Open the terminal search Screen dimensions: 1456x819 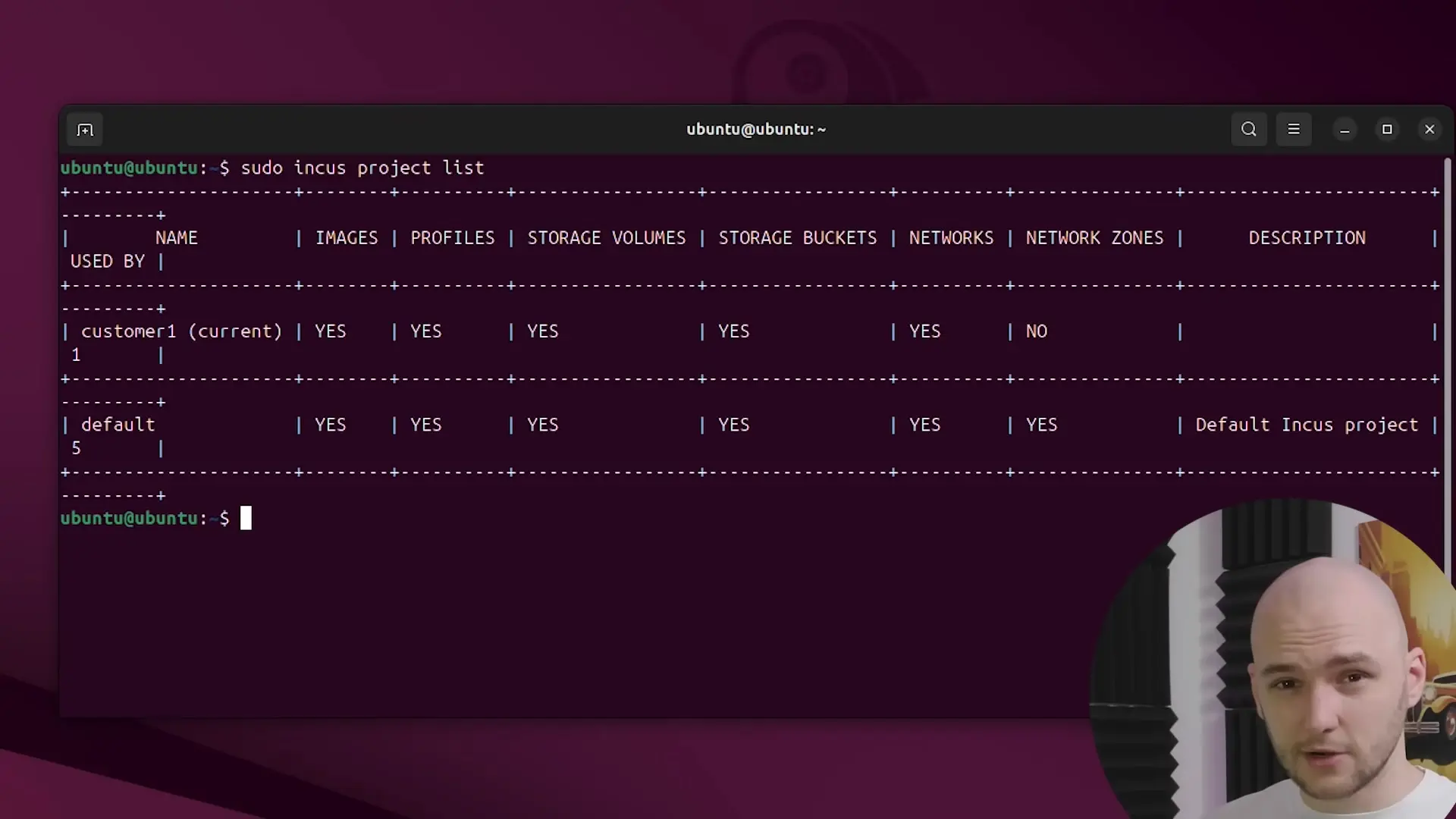tap(1249, 130)
